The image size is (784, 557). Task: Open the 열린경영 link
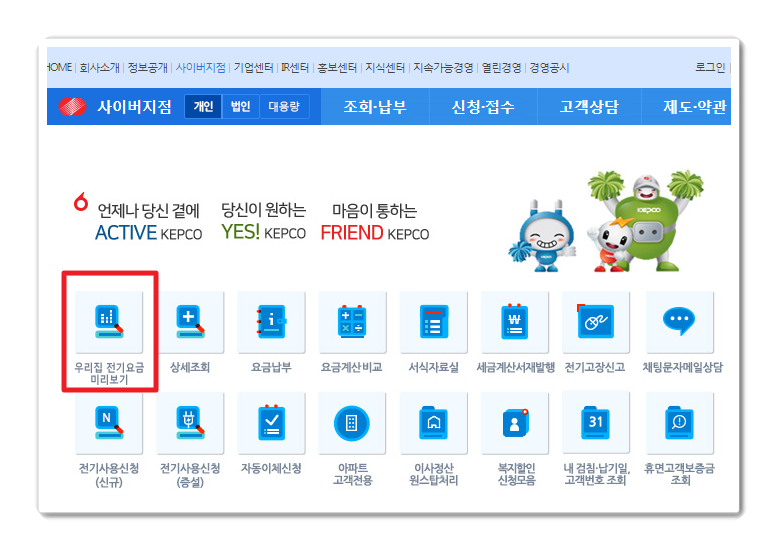(x=502, y=68)
